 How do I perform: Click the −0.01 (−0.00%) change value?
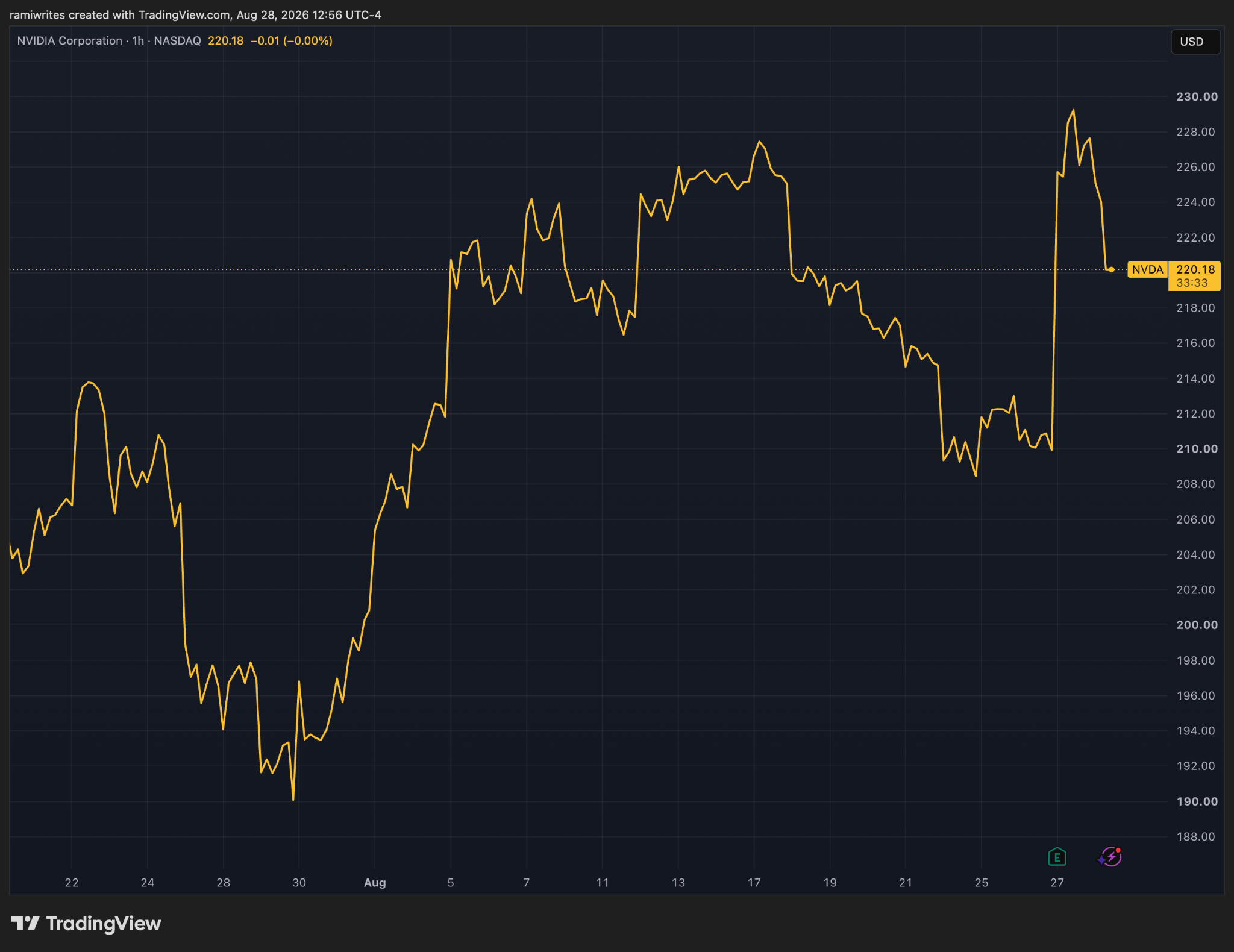[x=291, y=40]
